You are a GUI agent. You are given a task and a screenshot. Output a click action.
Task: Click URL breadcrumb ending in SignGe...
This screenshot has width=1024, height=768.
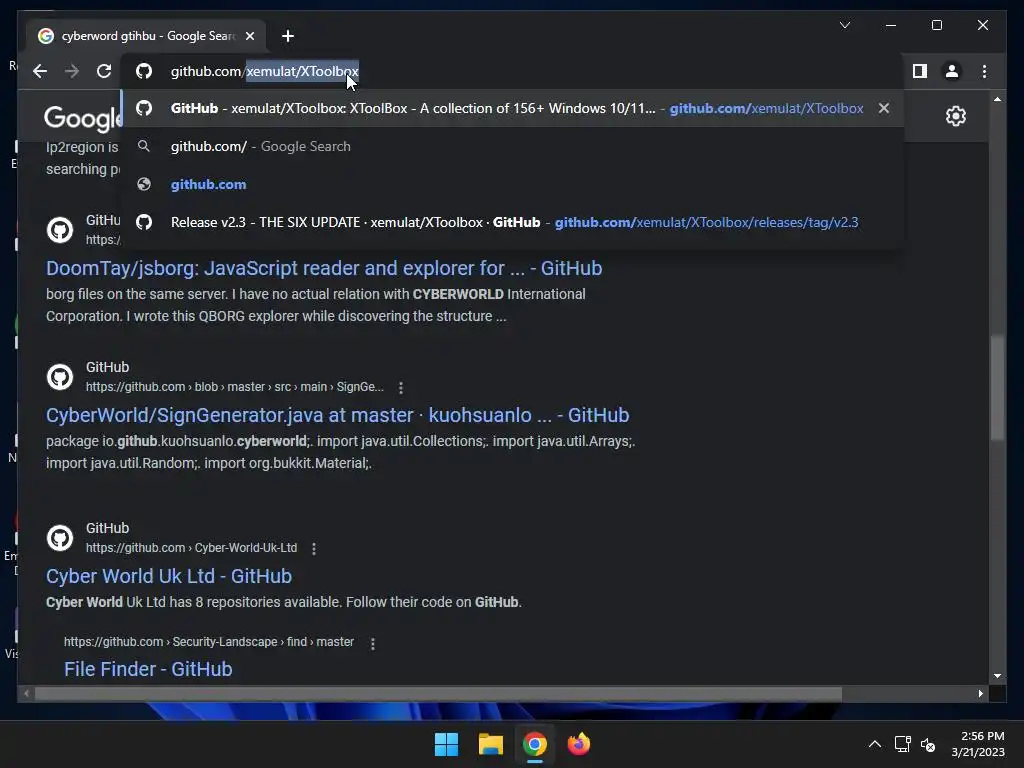point(235,387)
